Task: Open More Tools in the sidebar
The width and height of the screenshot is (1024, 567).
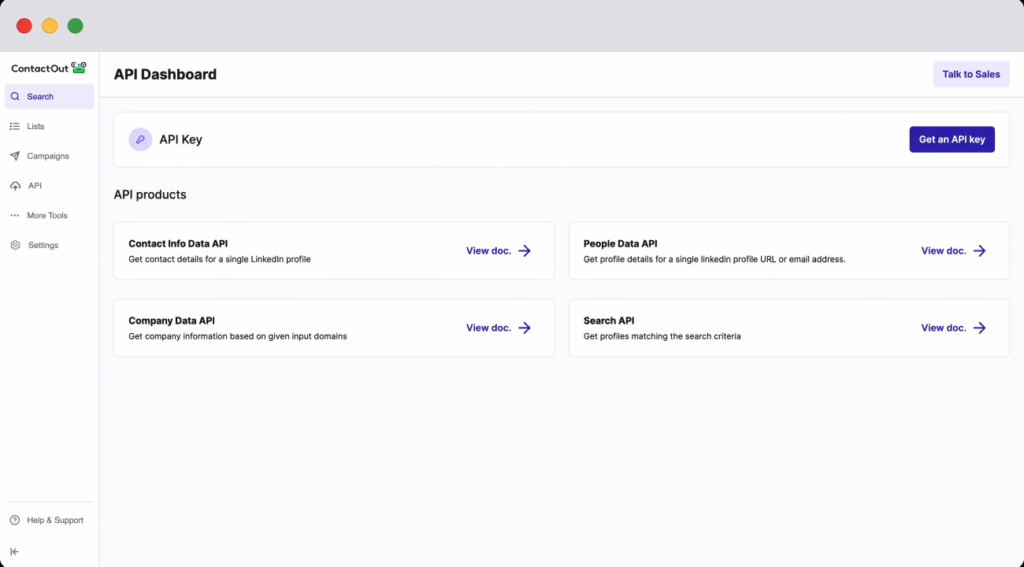Action: click(x=49, y=216)
